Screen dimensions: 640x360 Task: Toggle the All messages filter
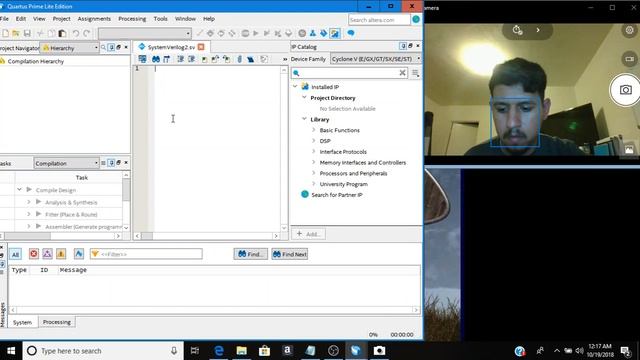15,254
